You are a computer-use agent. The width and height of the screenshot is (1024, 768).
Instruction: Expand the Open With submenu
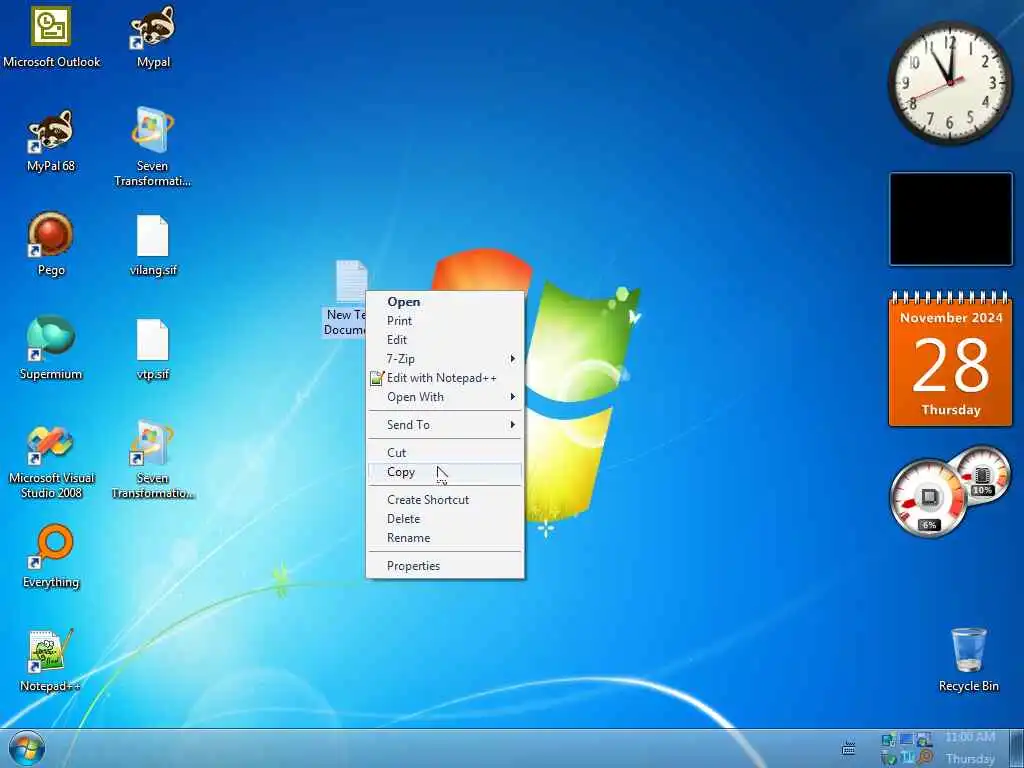click(445, 396)
